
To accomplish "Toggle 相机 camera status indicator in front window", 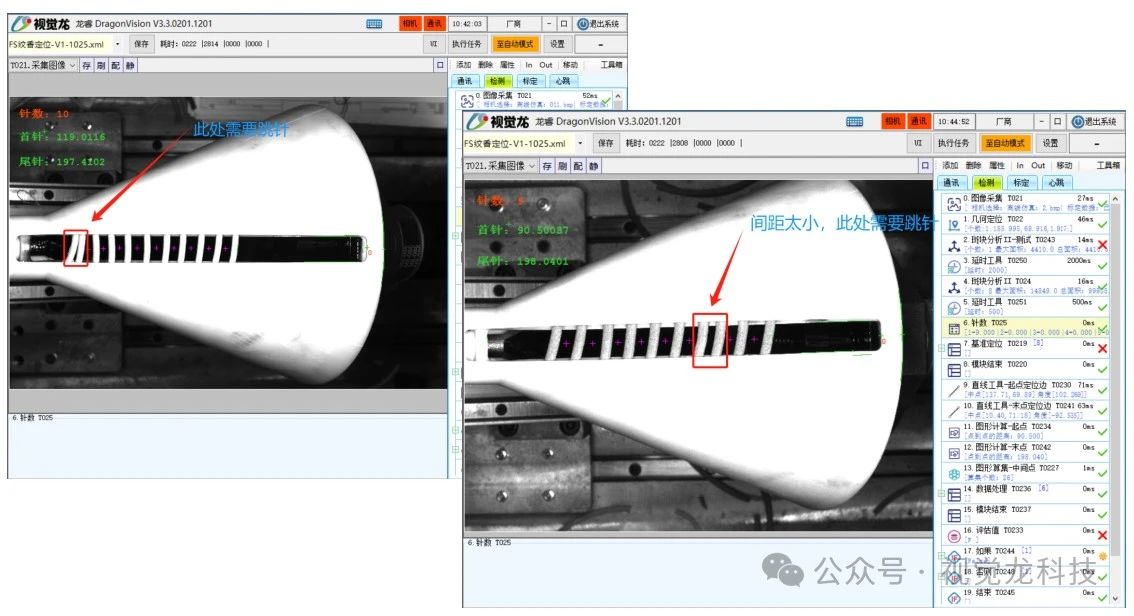I will pyautogui.click(x=893, y=121).
